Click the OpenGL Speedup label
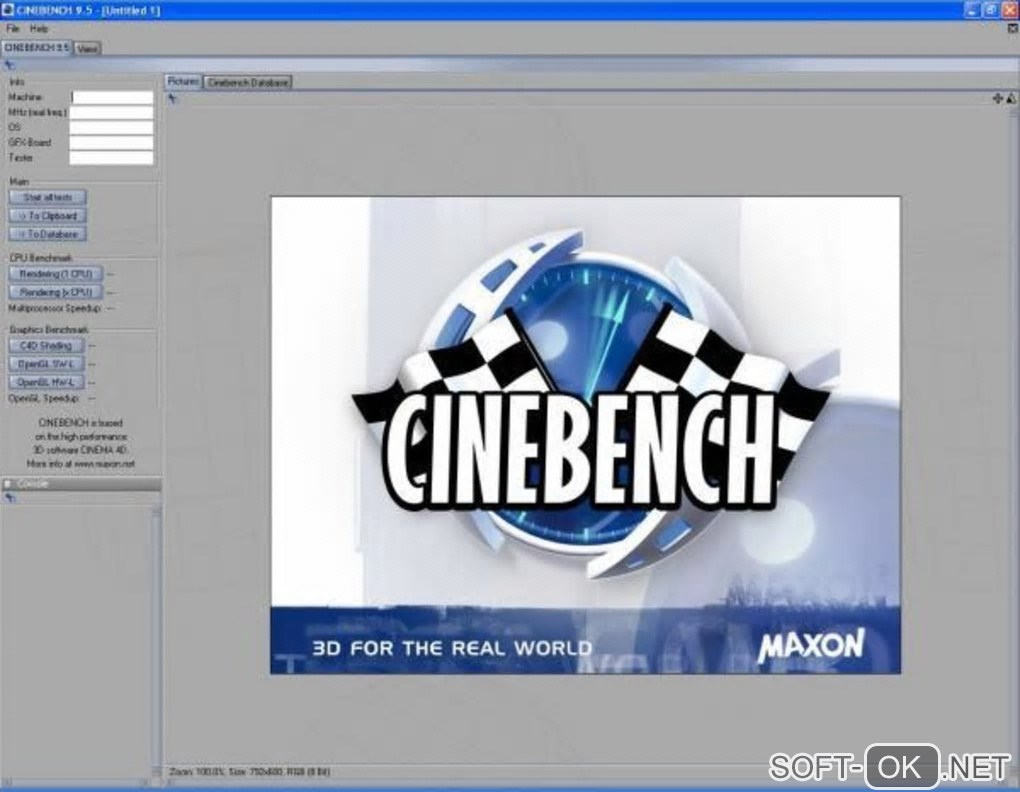This screenshot has height=792, width=1020. click(x=44, y=398)
